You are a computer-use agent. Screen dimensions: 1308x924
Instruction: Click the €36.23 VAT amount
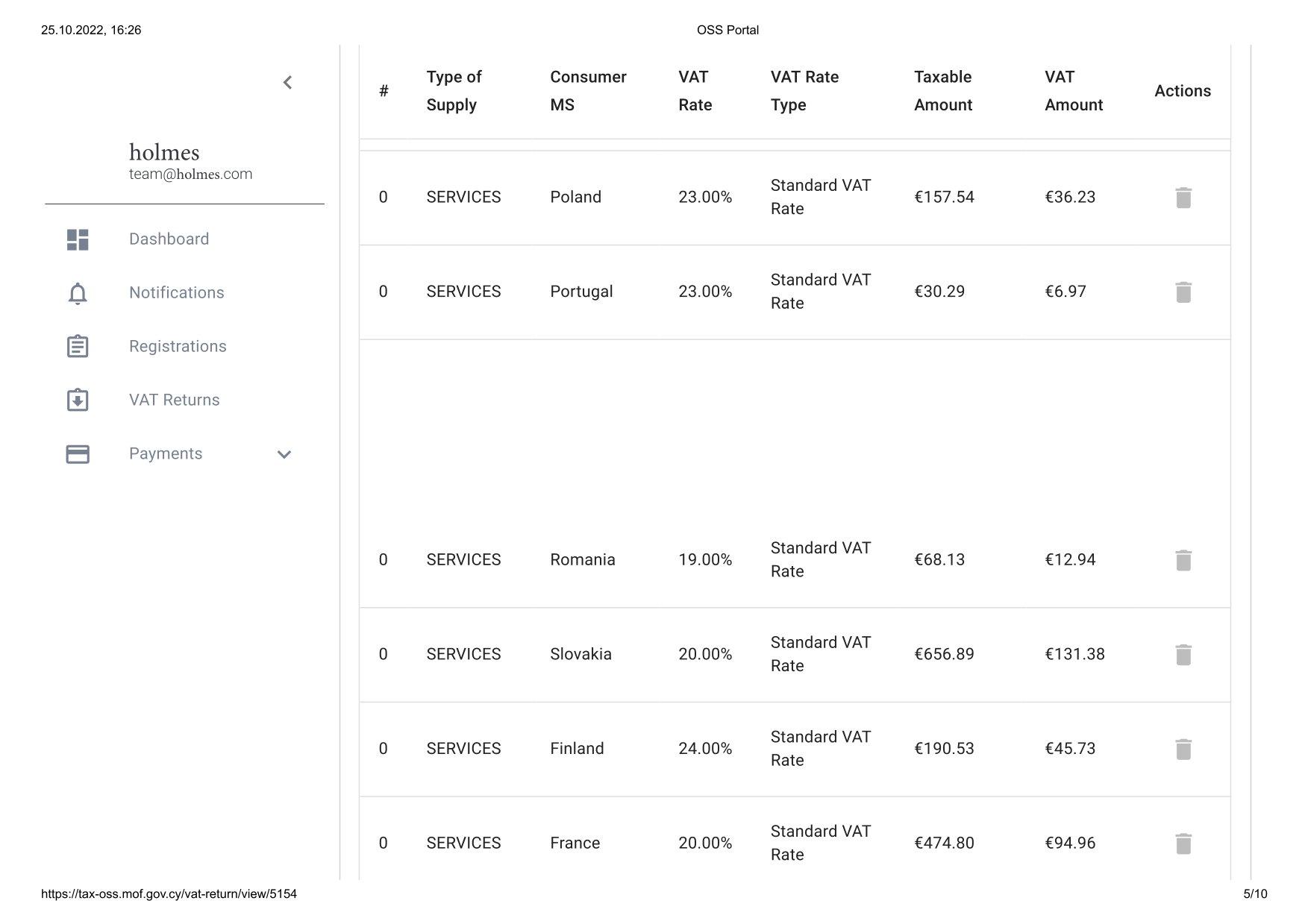pos(1070,197)
